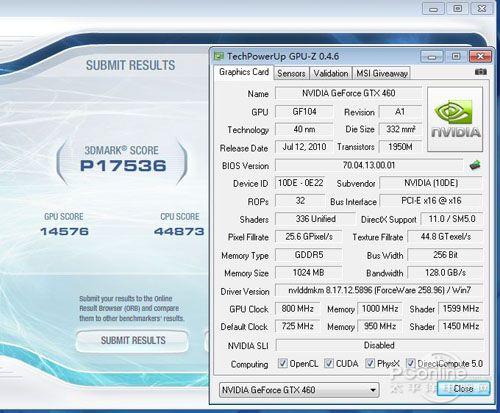This screenshot has height=413, width=500.
Task: Click GPU Clock row Shader field 1599 MHz
Action: coord(461,309)
